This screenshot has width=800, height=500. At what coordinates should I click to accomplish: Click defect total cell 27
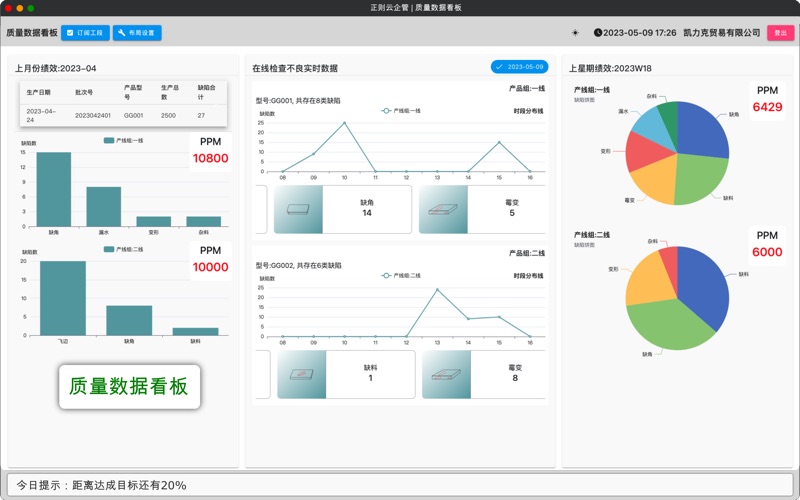click(201, 115)
